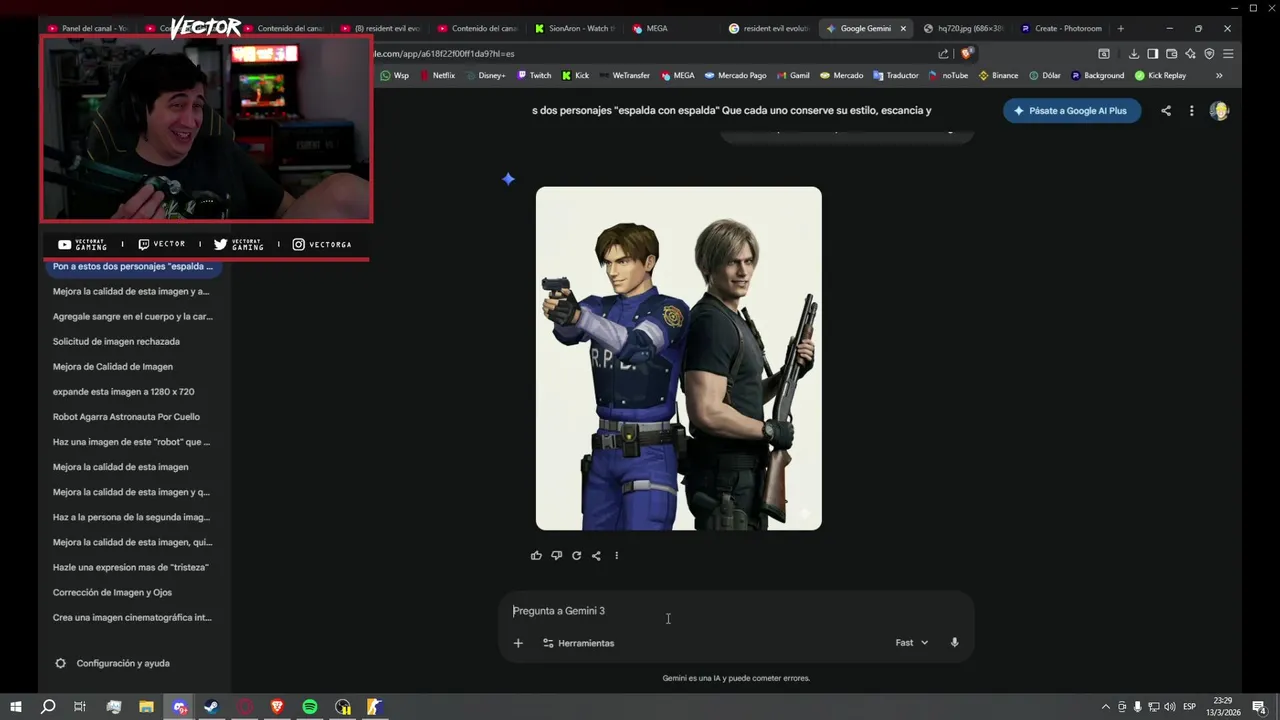
Task: Open the Kick Replay bookmark
Action: [1160, 75]
